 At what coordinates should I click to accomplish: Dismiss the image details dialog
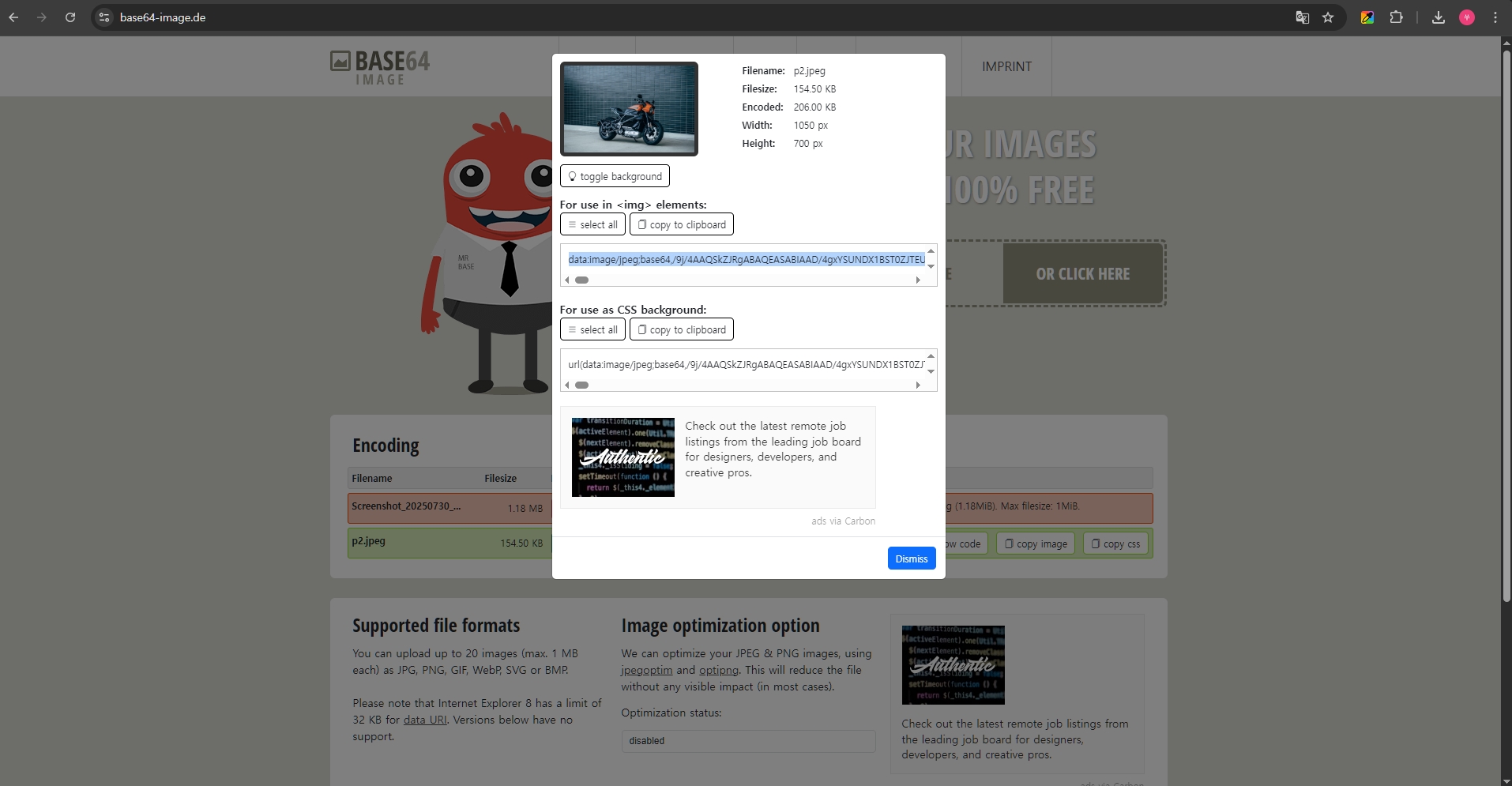[912, 558]
